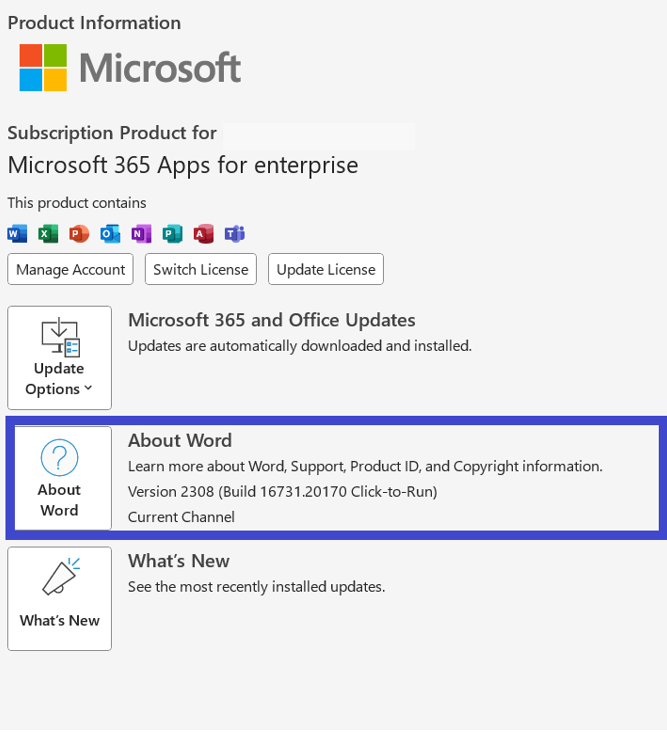
Task: Click the Switch License button
Action: [201, 269]
